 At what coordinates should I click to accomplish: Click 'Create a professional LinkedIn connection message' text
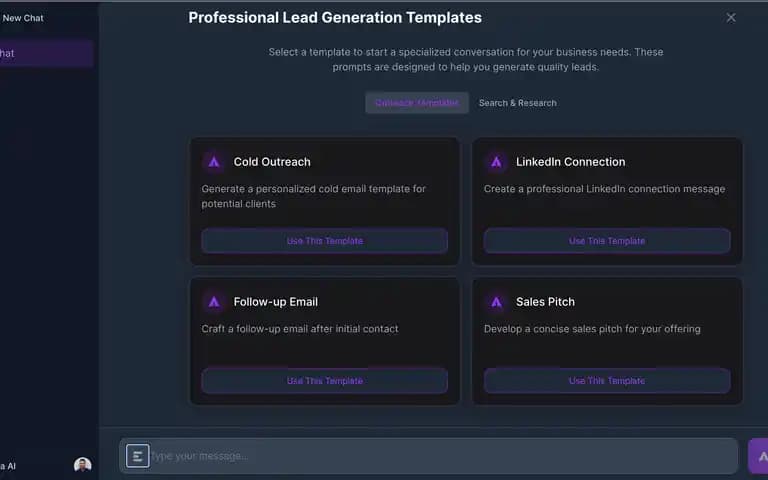point(604,189)
